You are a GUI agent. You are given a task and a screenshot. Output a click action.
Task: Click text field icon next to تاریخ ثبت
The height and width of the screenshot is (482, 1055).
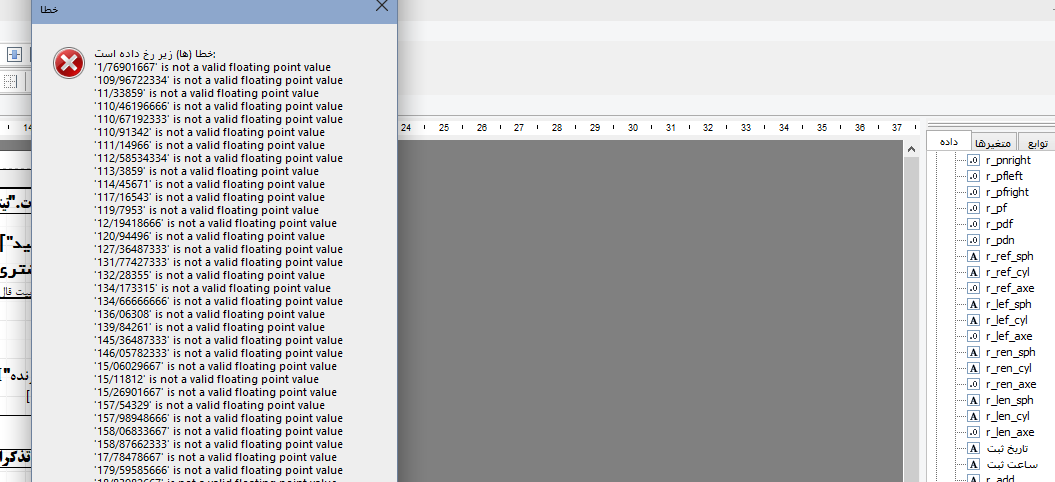pyautogui.click(x=972, y=448)
